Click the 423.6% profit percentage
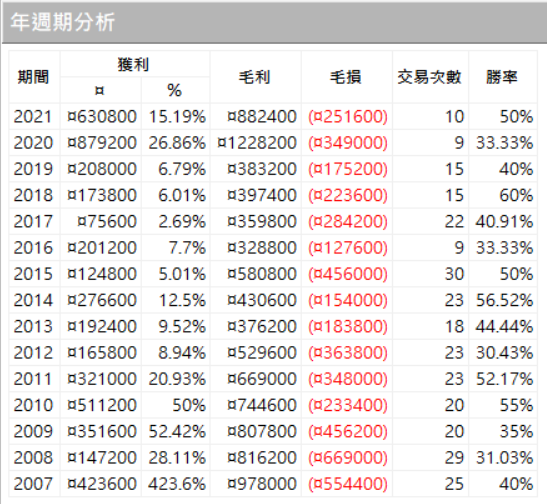 coord(177,484)
